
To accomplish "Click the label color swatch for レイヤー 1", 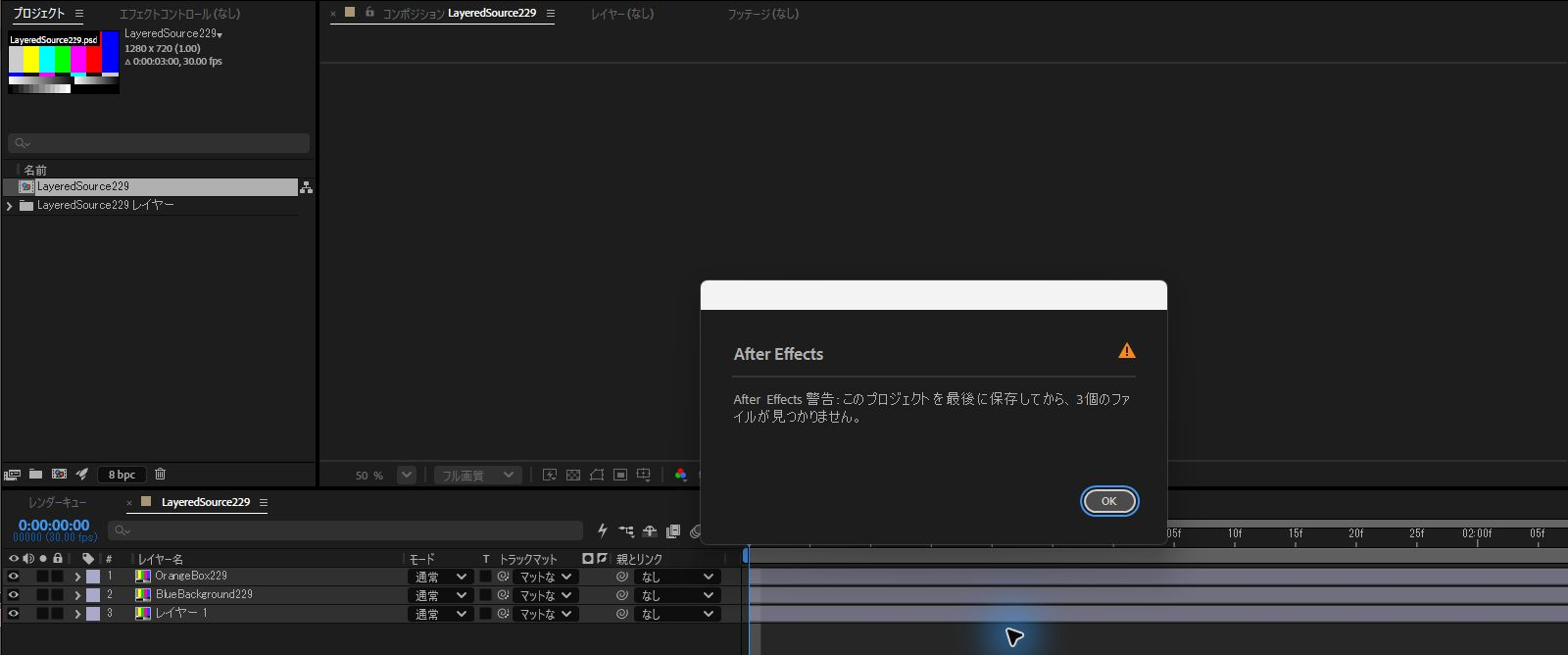I will [93, 614].
